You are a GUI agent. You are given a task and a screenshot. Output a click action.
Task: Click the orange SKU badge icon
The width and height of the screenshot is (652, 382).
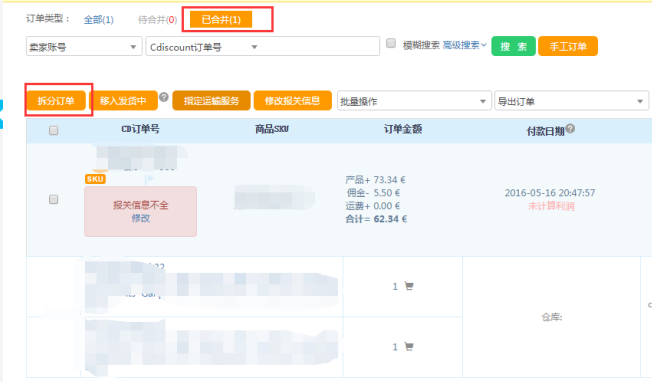[x=95, y=179]
